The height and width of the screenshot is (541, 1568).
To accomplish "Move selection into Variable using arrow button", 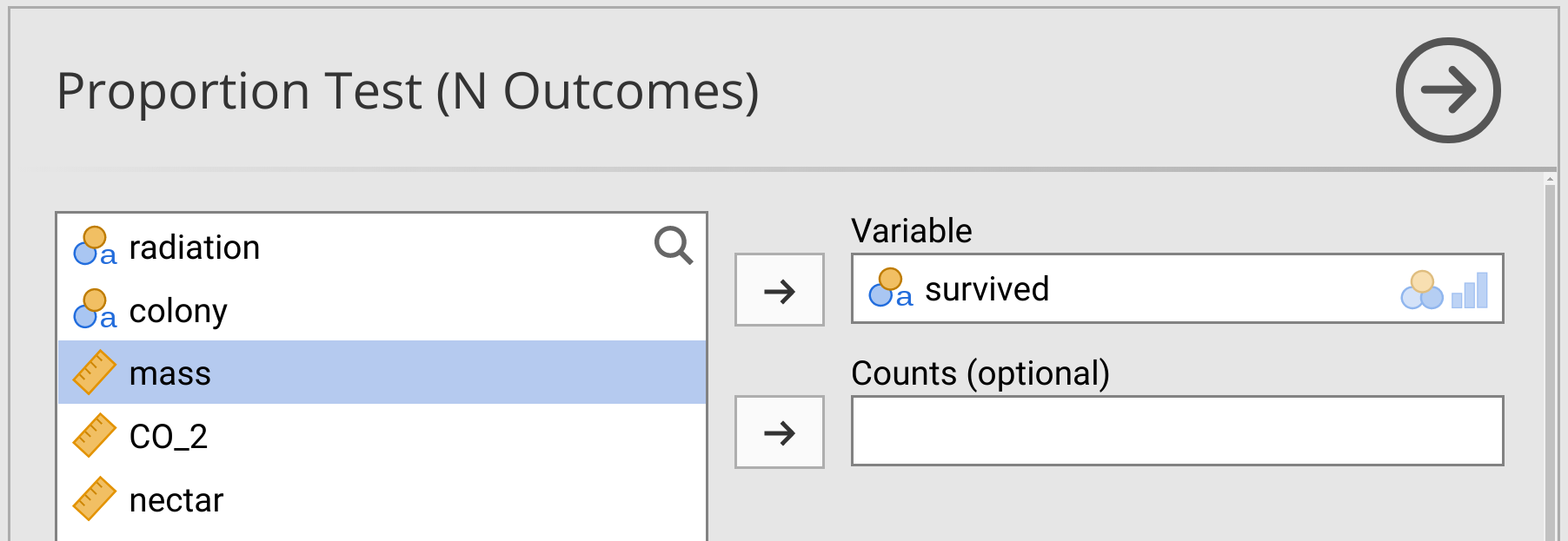I will [x=780, y=290].
